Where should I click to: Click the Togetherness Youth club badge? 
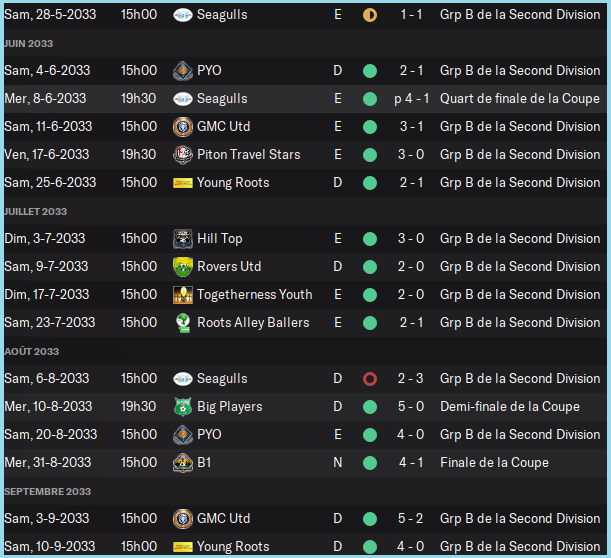tap(182, 295)
